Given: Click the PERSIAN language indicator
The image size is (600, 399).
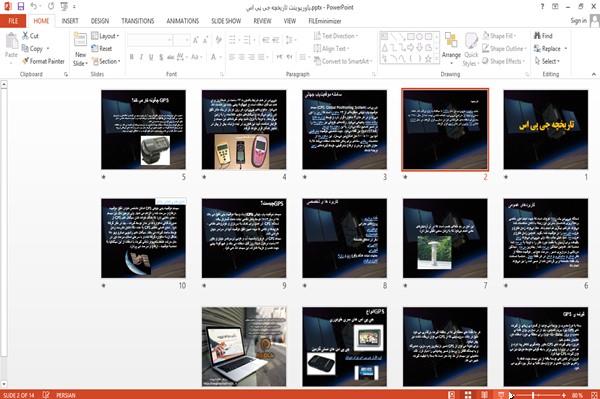Looking at the screenshot, I should tap(65, 395).
